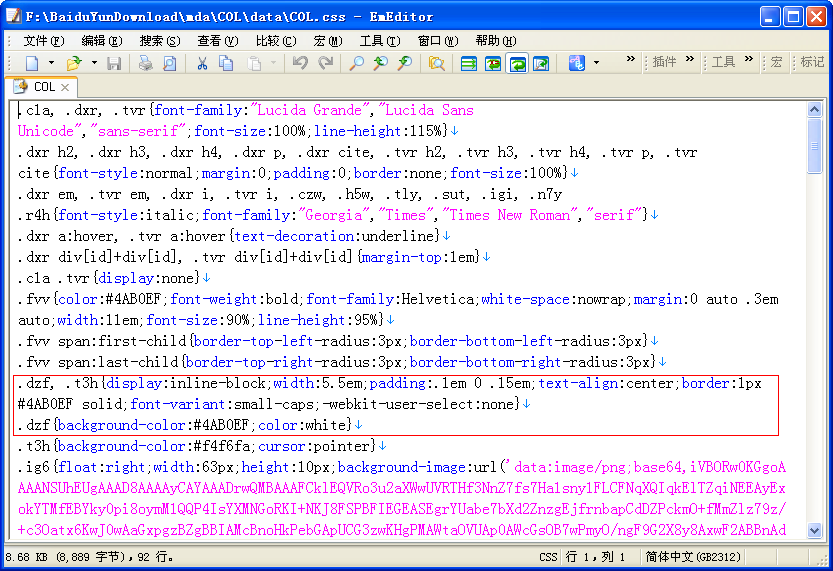Open the 文件(F) menu
Image resolution: width=833 pixels, height=571 pixels.
pos(44,41)
